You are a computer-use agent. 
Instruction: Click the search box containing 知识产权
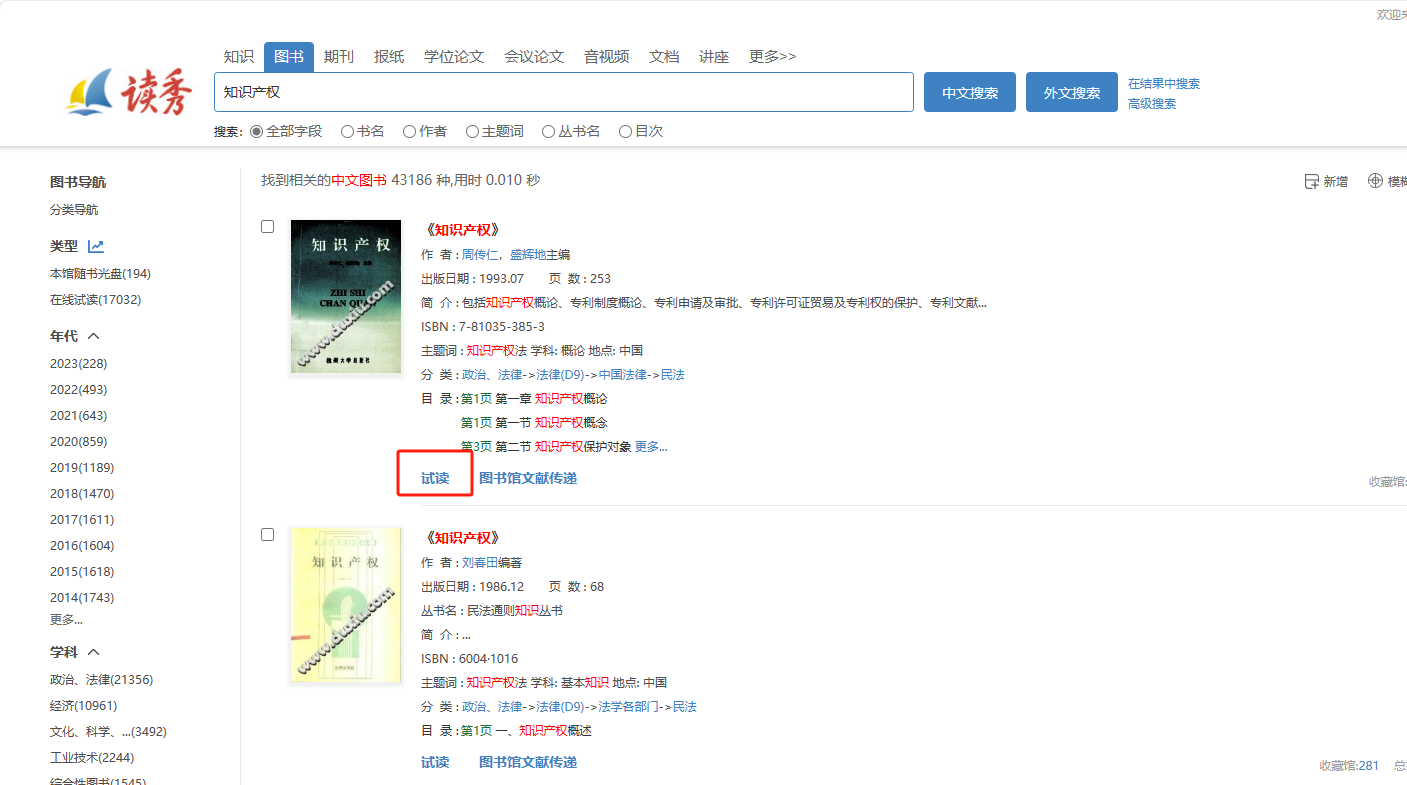coord(563,92)
